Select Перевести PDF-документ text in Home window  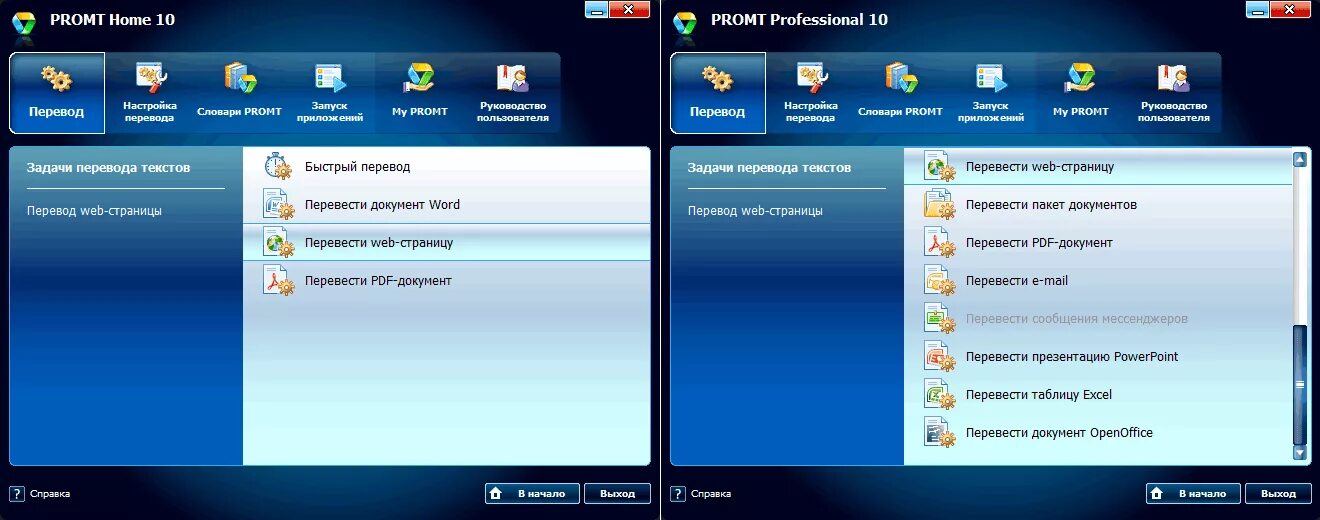pyautogui.click(x=378, y=281)
